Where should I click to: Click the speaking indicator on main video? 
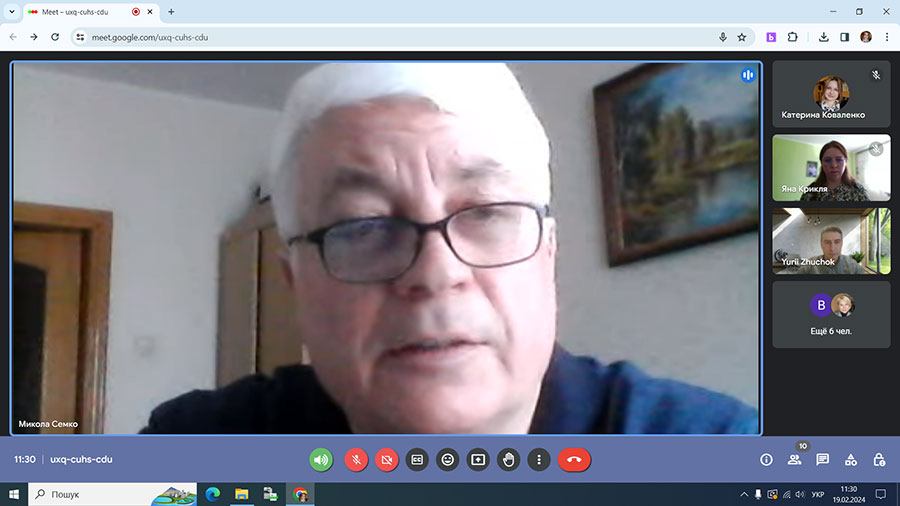pyautogui.click(x=747, y=75)
